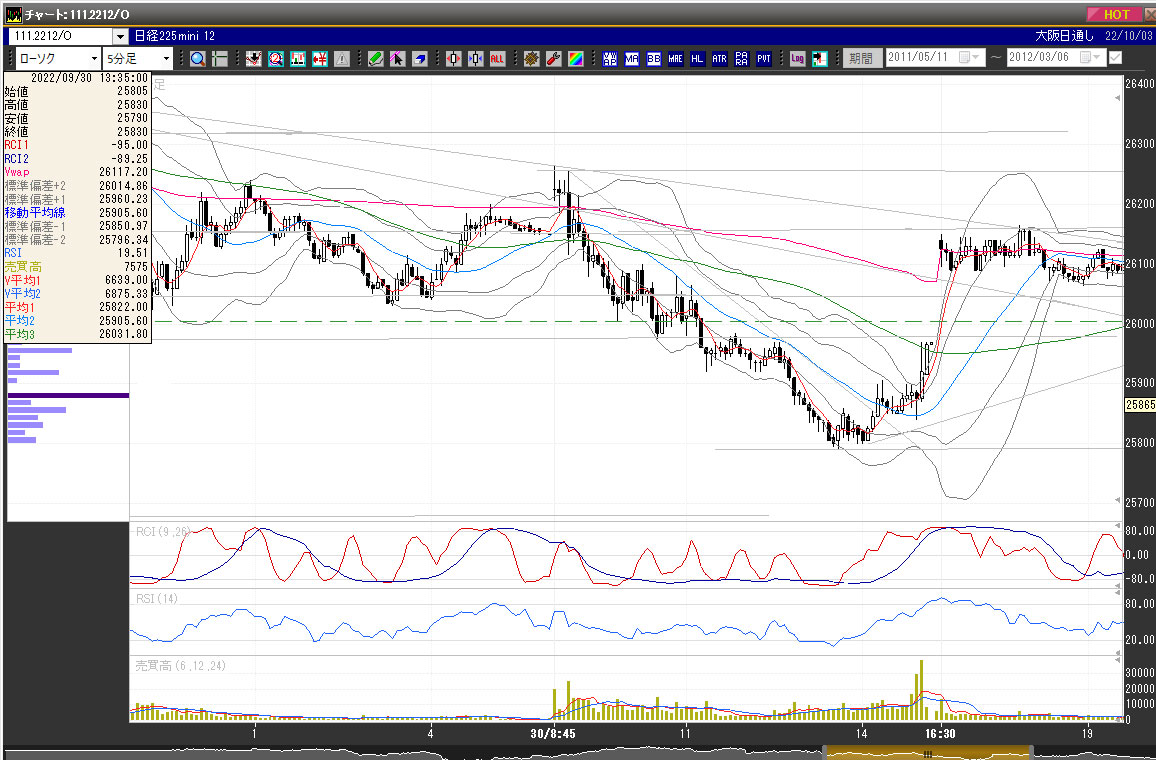Click the 16:30 time axis label
Viewport: 1156px width, 760px height.
point(940,733)
